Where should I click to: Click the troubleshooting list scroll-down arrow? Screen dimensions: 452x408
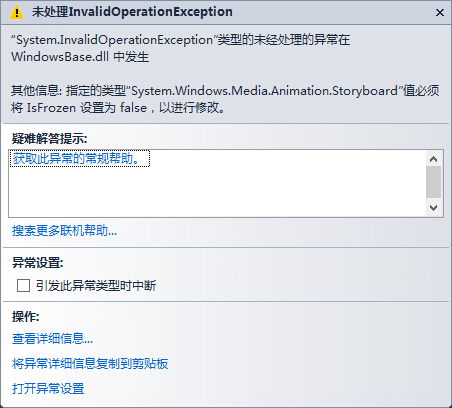[x=433, y=208]
